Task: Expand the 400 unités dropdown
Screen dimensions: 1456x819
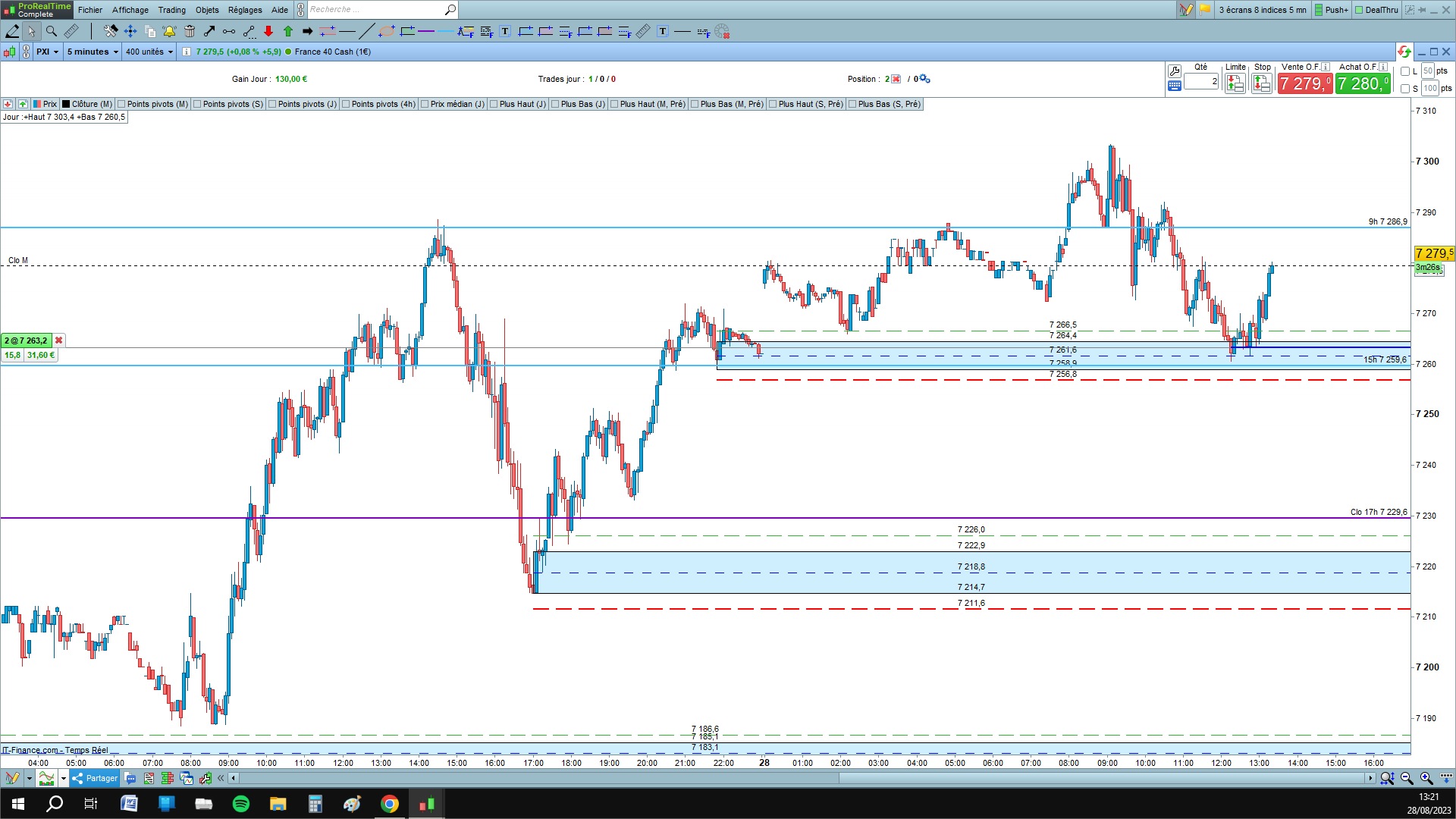Action: coord(149,52)
